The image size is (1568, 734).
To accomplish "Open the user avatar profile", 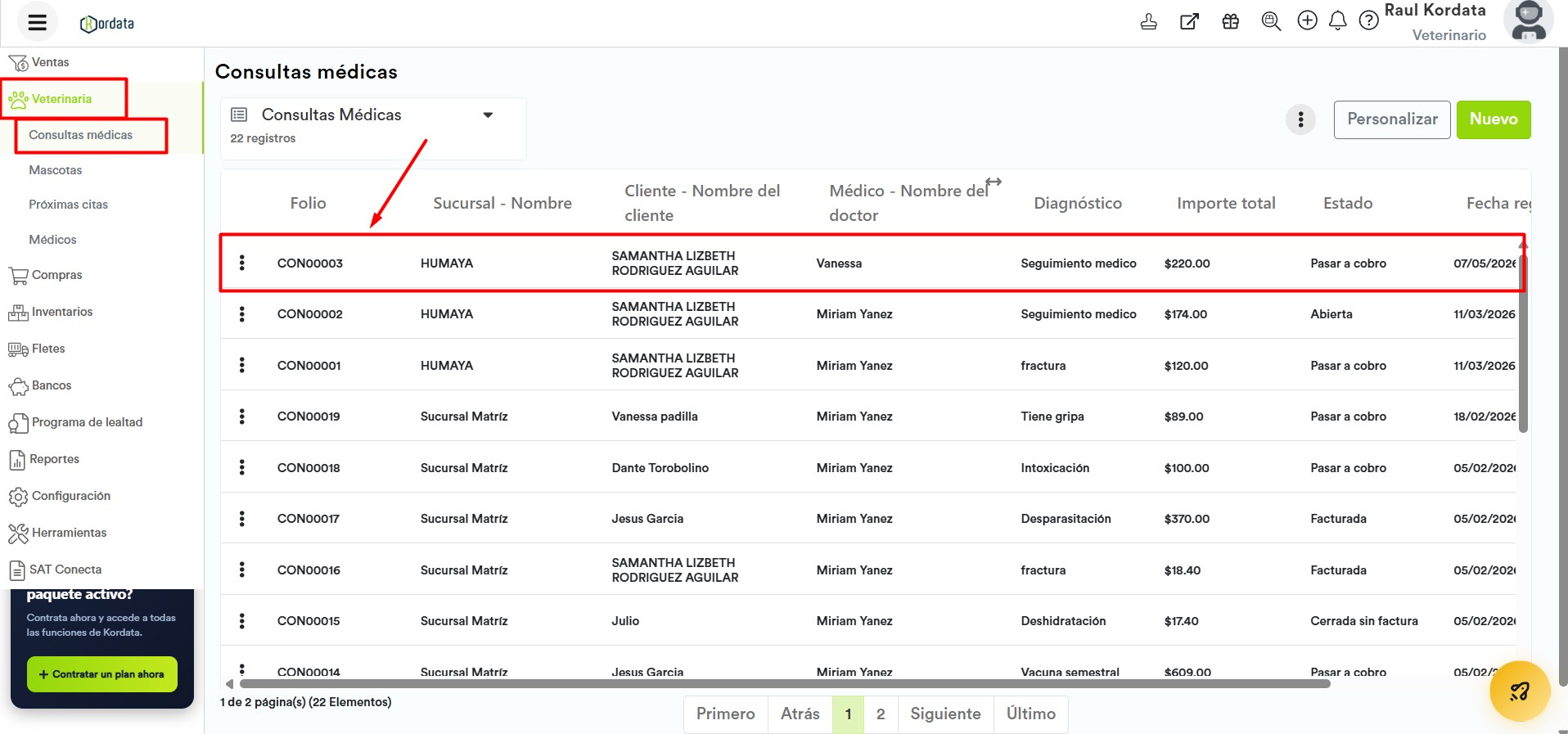I will coord(1528,21).
